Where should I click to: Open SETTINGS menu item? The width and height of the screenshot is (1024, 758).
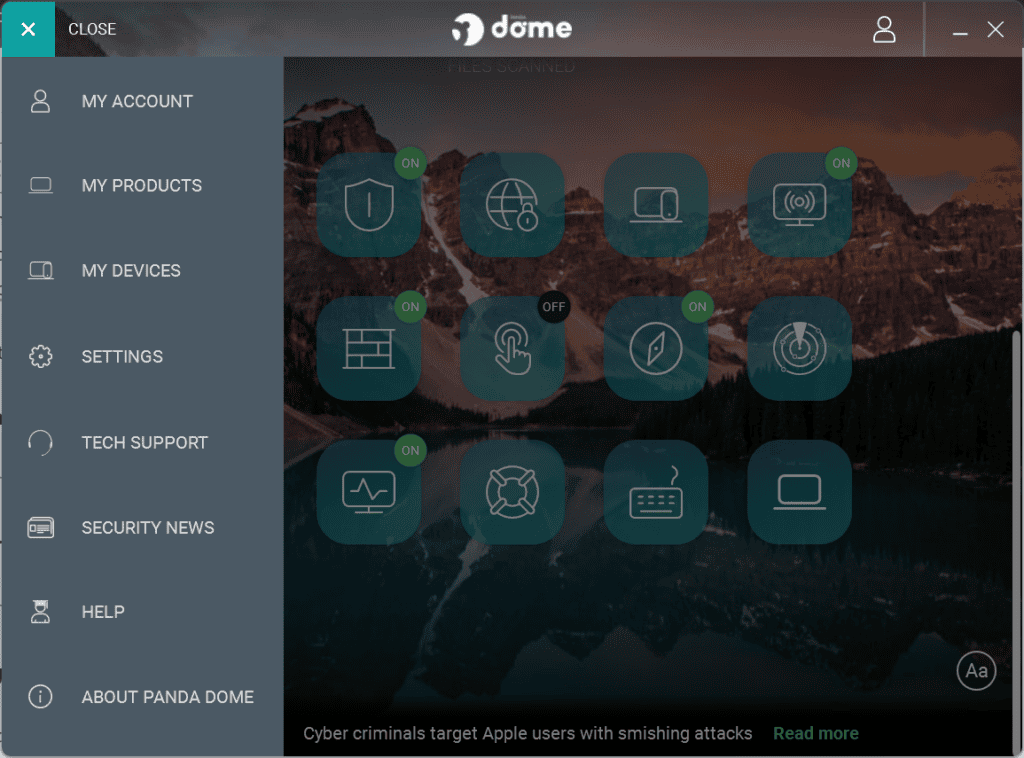(142, 356)
